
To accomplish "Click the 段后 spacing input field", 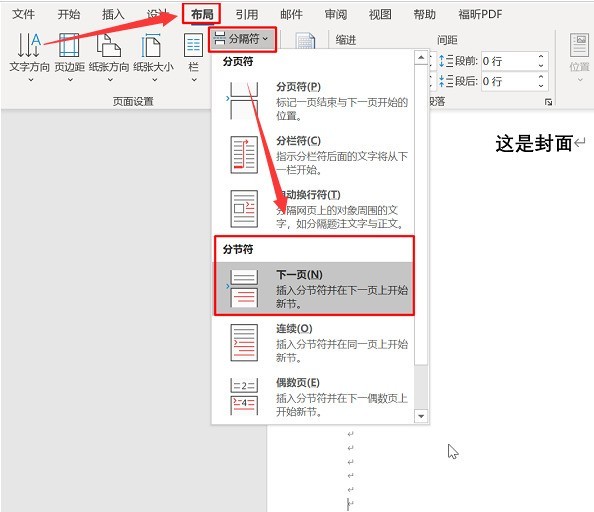I will (x=508, y=81).
